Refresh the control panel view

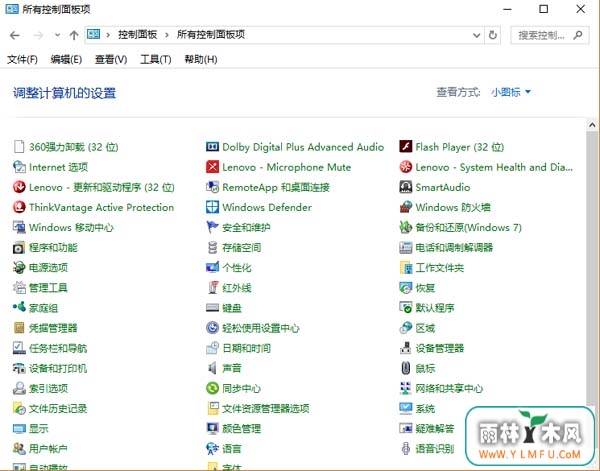493,35
